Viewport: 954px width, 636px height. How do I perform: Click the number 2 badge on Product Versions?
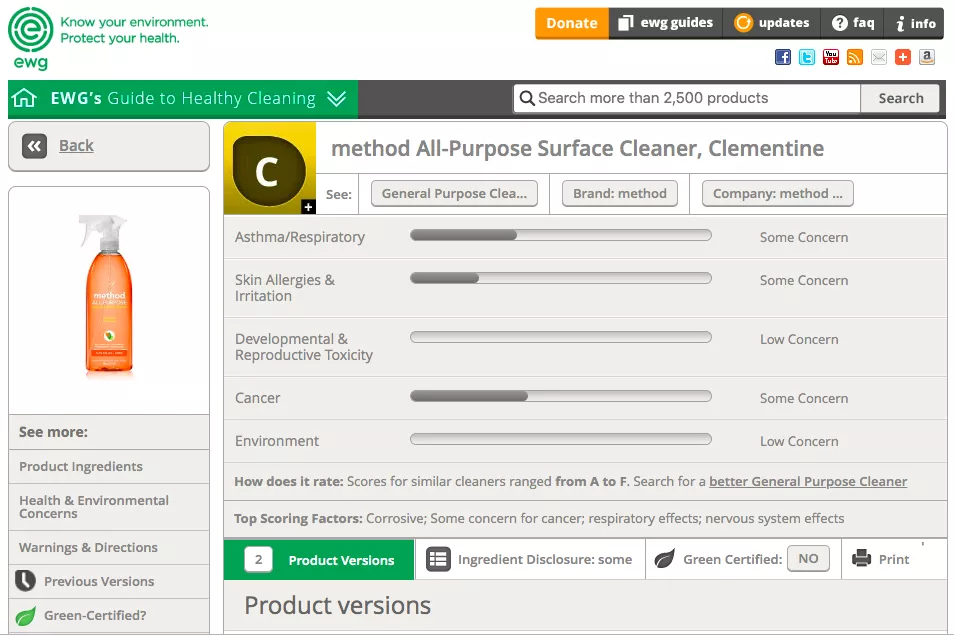point(259,559)
